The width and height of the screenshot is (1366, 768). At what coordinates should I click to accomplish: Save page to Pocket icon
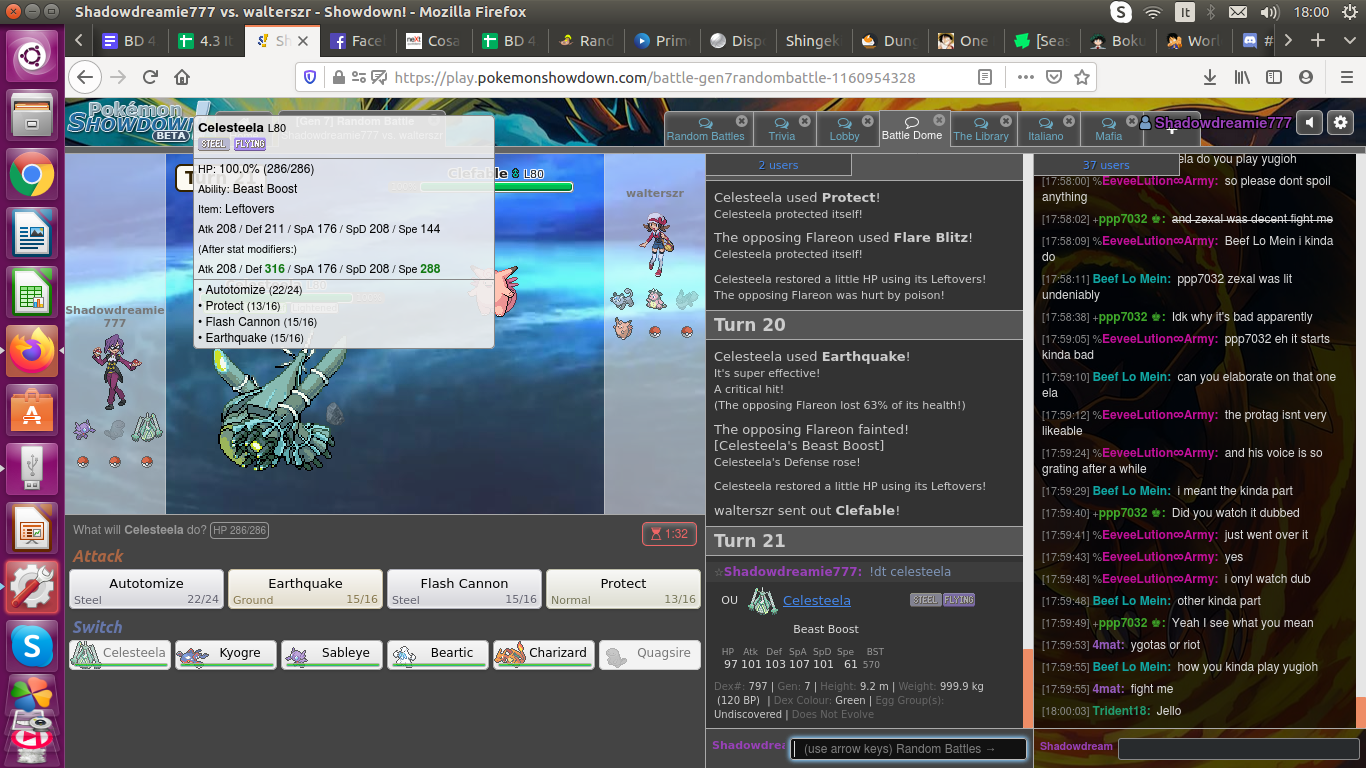pos(1054,77)
